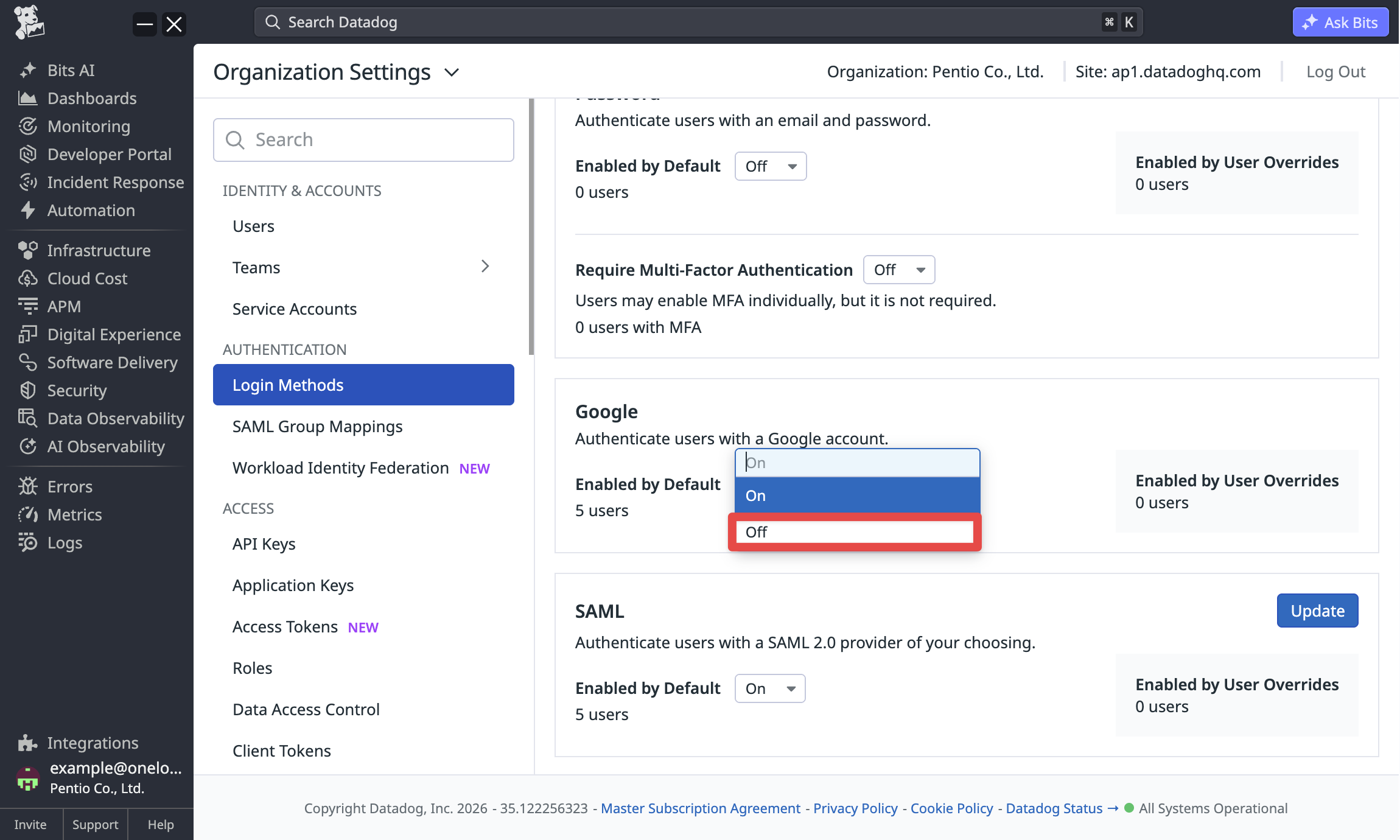This screenshot has height=840, width=1400.
Task: Click the Google dropdown filter input
Action: [x=857, y=463]
